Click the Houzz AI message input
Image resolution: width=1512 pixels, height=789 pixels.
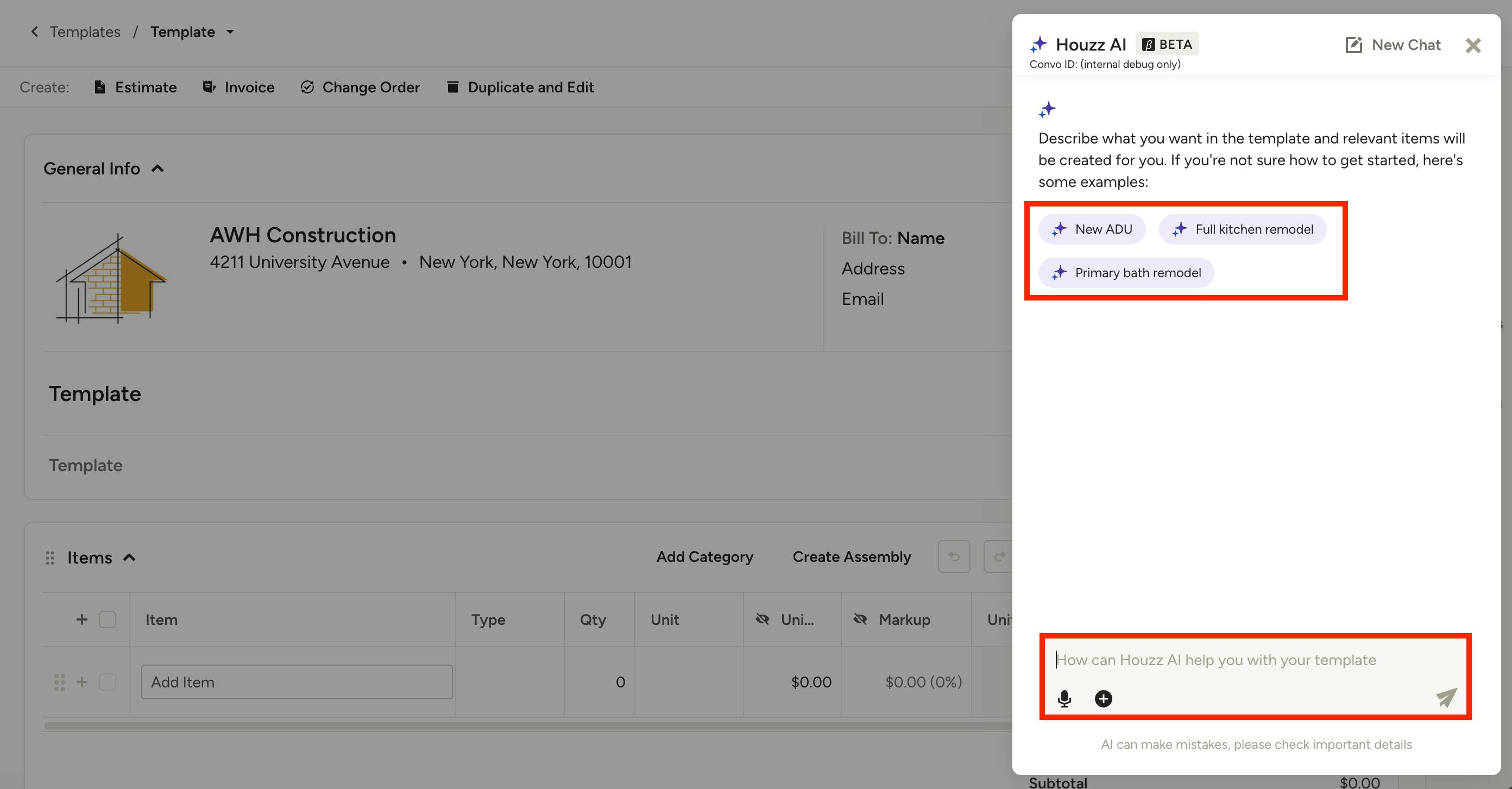pyautogui.click(x=1255, y=660)
